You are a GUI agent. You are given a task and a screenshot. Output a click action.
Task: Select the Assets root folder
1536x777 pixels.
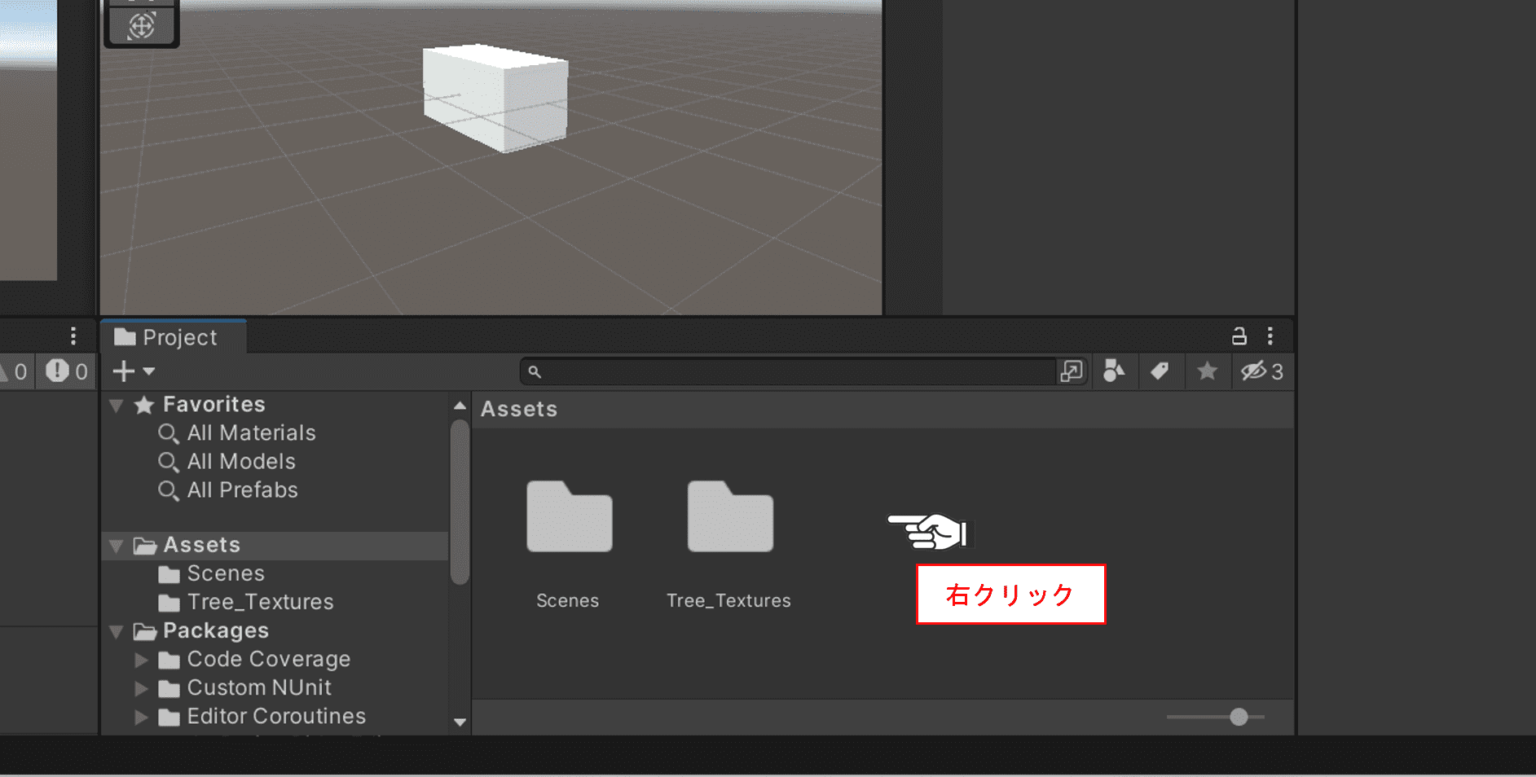point(202,544)
